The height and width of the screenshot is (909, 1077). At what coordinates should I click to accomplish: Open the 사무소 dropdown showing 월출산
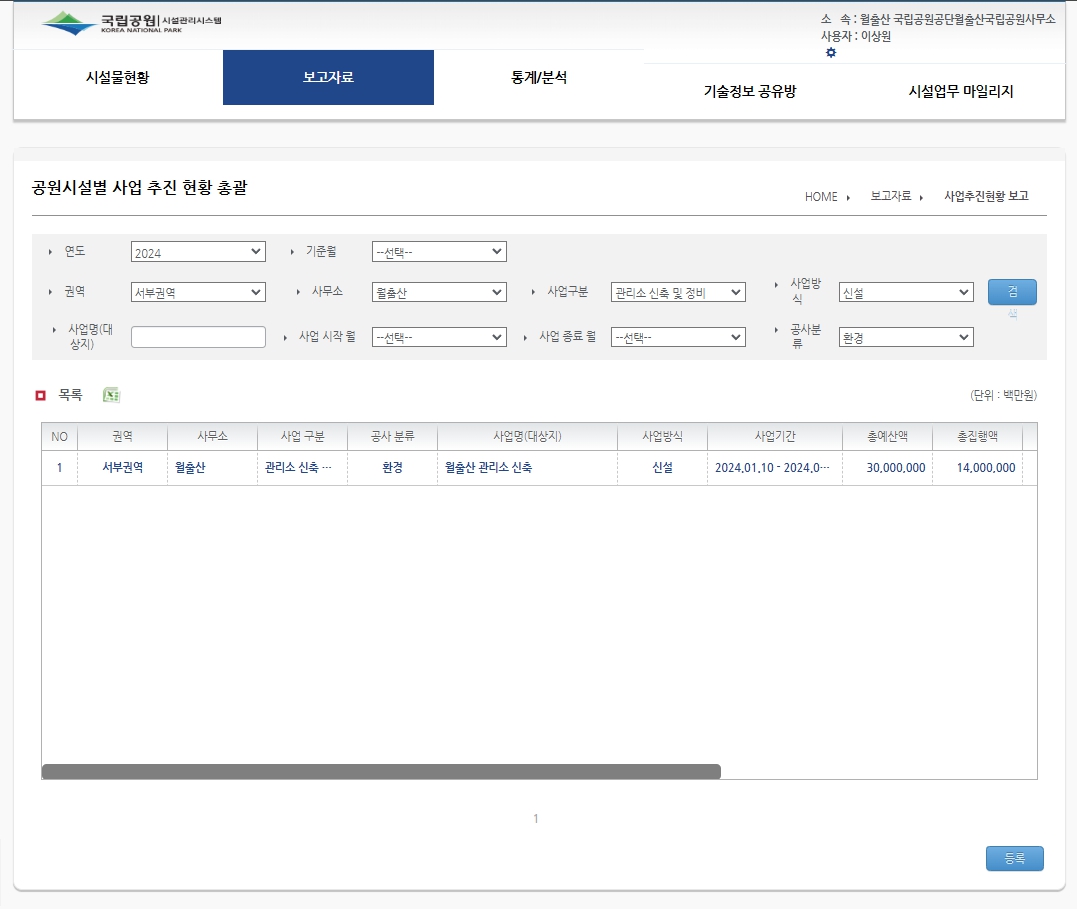pyautogui.click(x=439, y=292)
